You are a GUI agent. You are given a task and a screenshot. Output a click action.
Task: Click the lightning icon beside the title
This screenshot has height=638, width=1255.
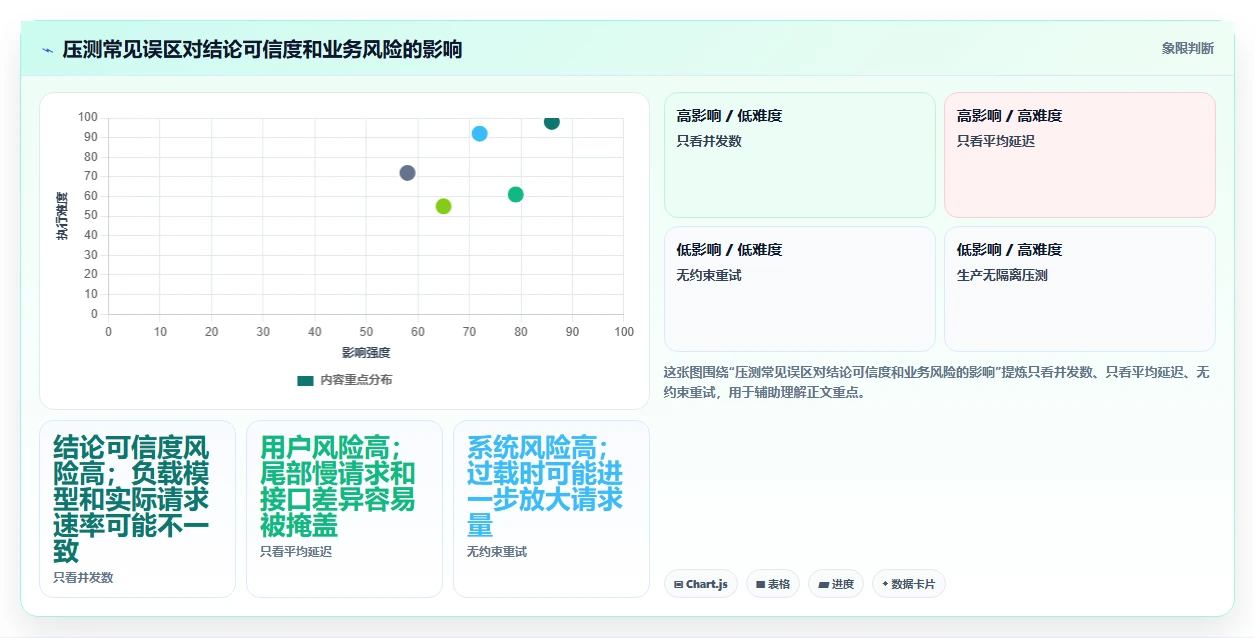click(x=47, y=50)
